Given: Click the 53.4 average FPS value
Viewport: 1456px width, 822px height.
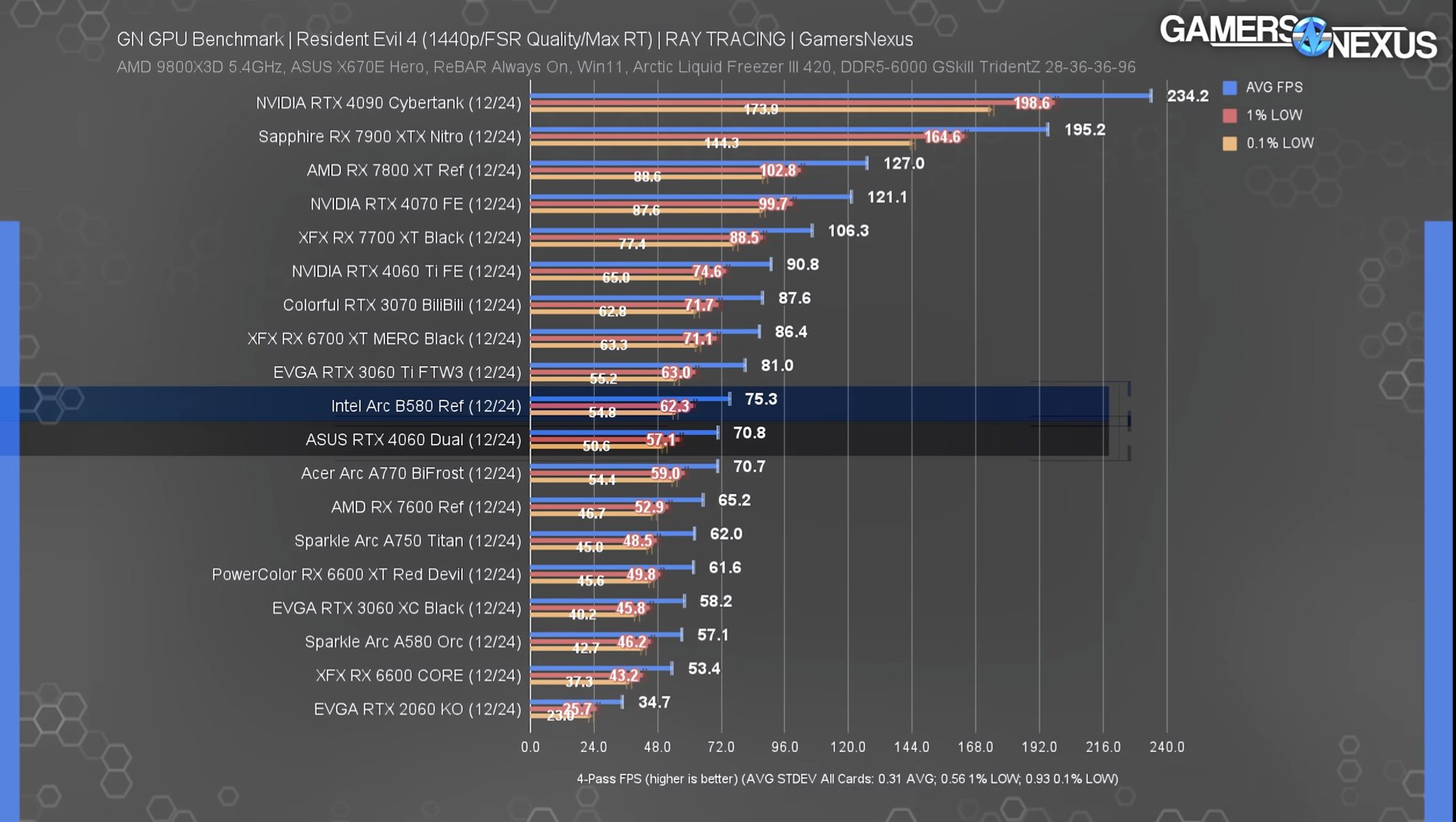Looking at the screenshot, I should (704, 668).
